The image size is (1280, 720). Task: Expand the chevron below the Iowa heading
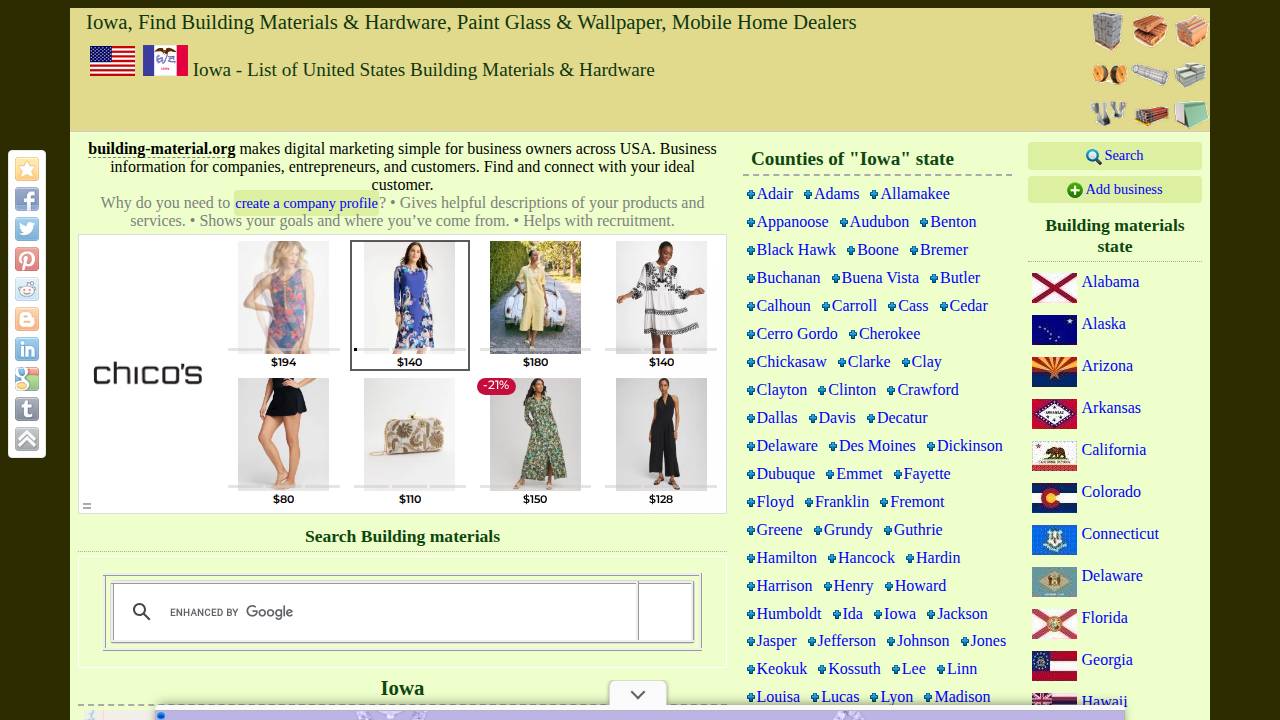[x=637, y=693]
